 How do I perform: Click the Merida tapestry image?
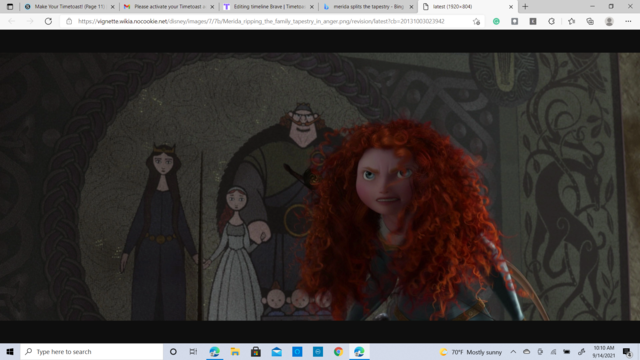tap(320, 187)
